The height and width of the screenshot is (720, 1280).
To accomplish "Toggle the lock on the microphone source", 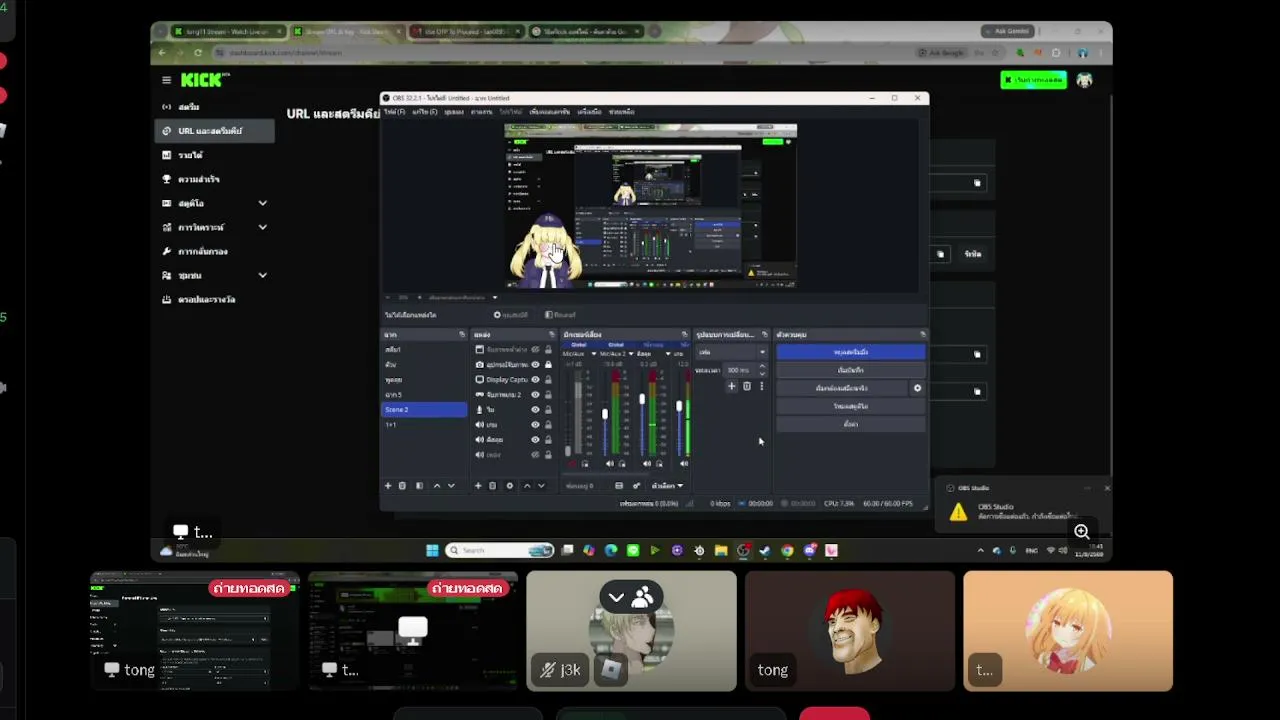I will click(x=547, y=410).
